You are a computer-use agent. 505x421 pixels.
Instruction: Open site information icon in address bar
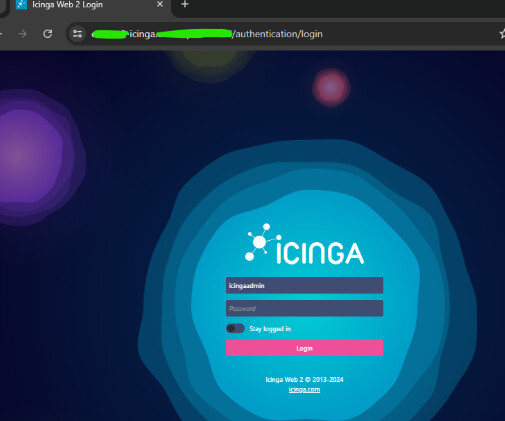tap(77, 34)
